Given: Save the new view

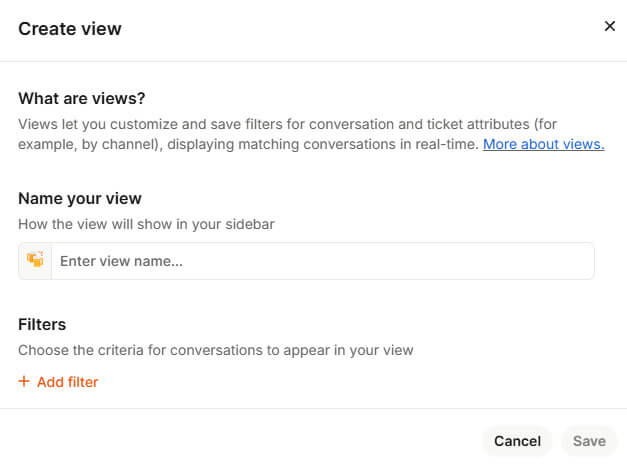Looking at the screenshot, I should tap(589, 441).
